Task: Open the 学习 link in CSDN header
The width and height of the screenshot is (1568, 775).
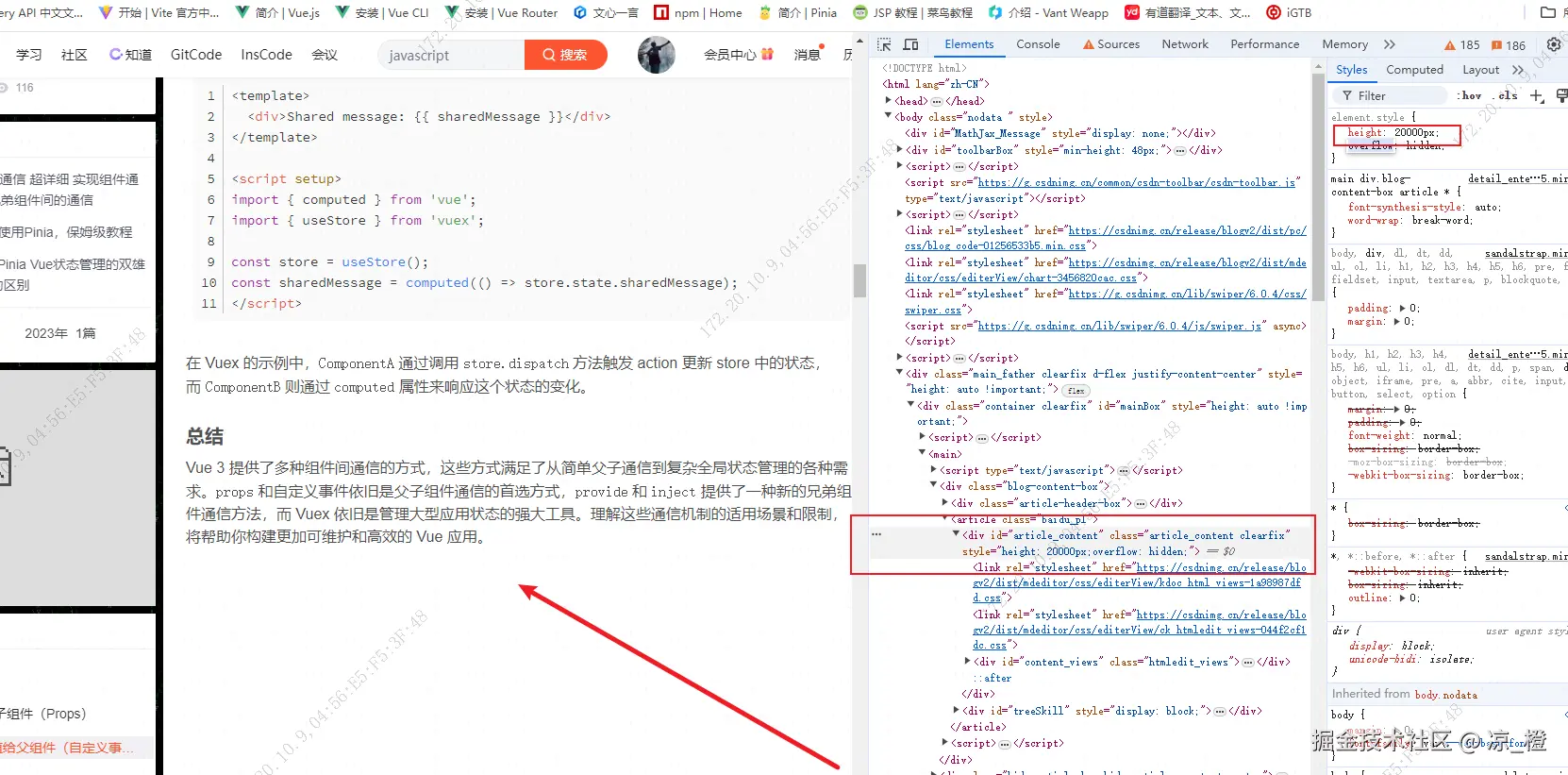Action: click(28, 55)
